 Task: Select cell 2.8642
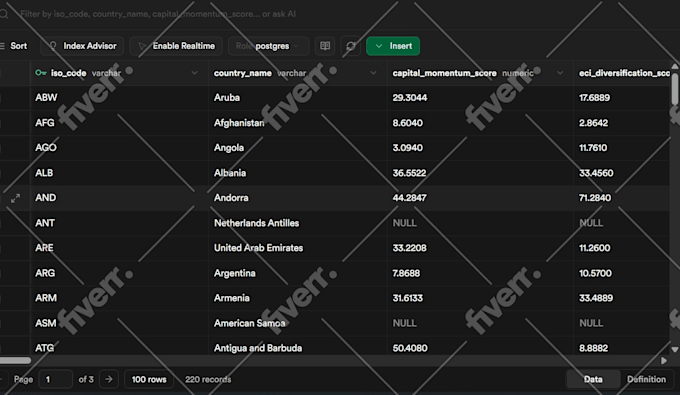[622, 123]
